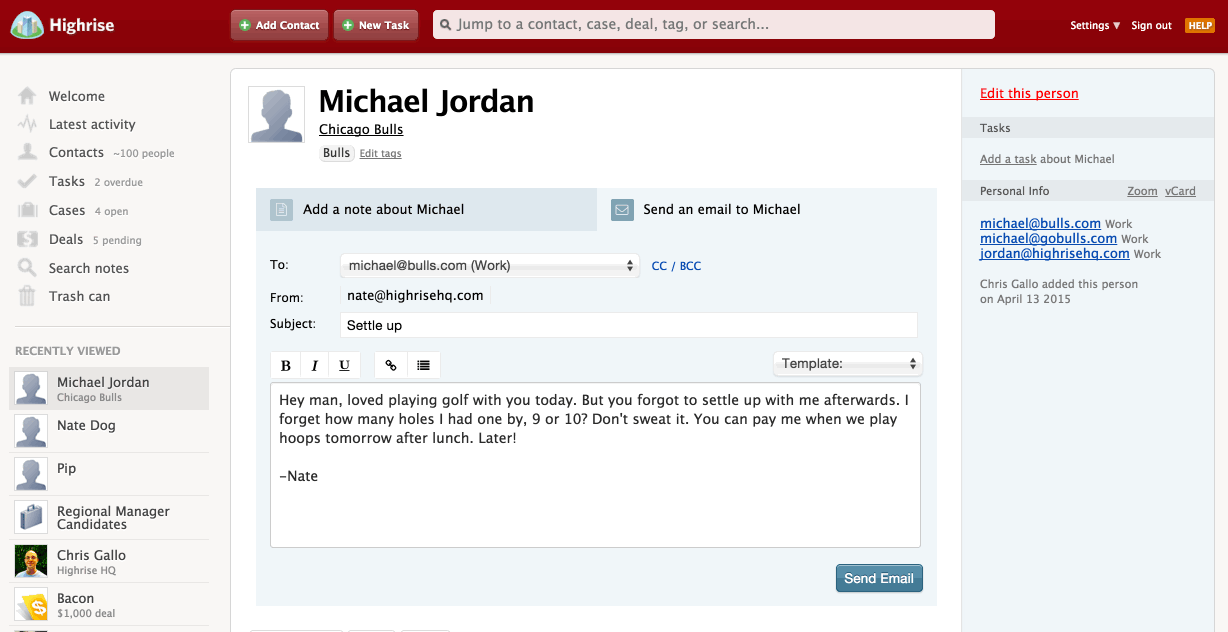Click the Search notes magnifier icon
This screenshot has height=632, width=1228.
click(28, 268)
